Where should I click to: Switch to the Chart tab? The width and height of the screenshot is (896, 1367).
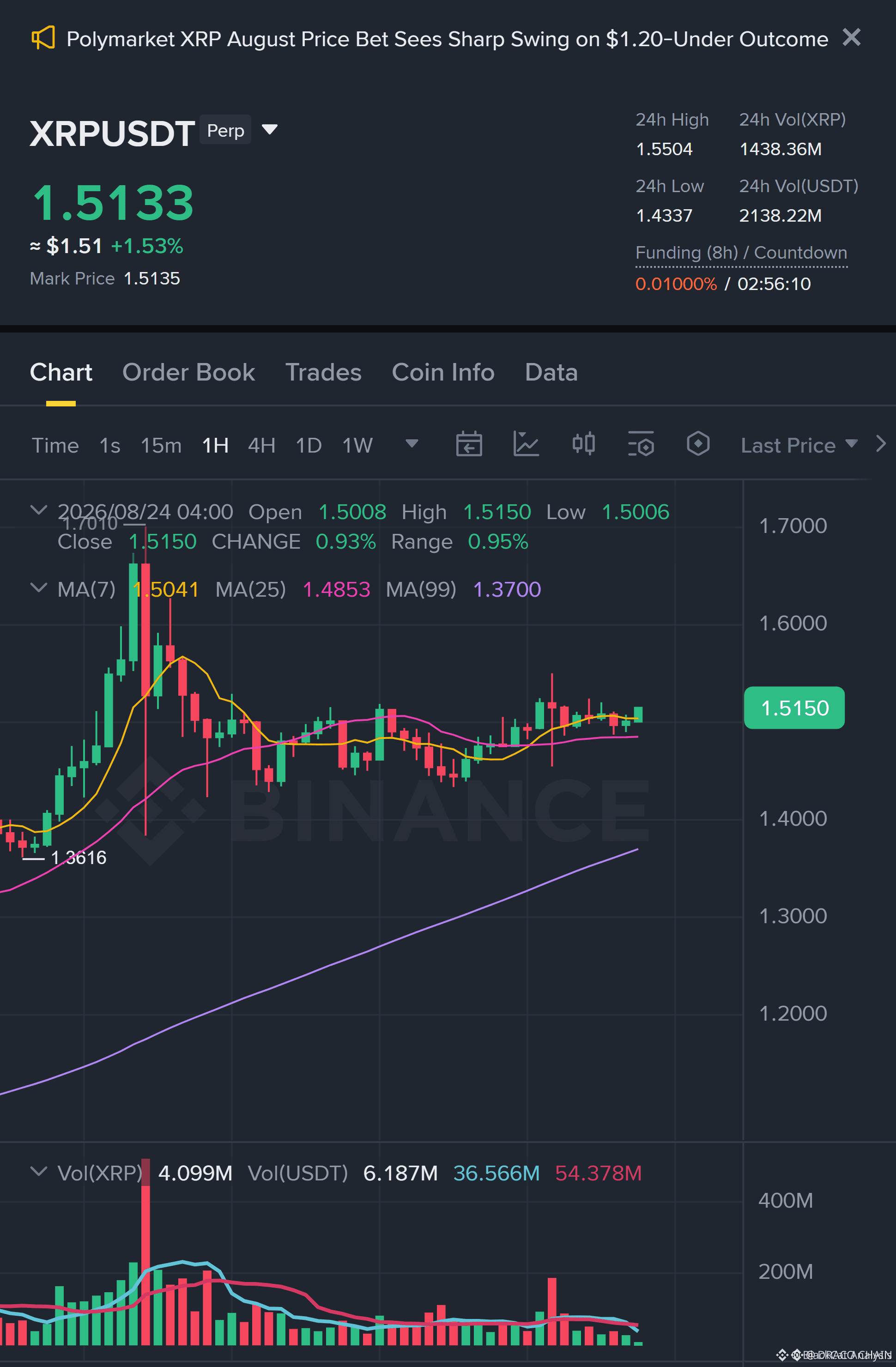coord(61,372)
